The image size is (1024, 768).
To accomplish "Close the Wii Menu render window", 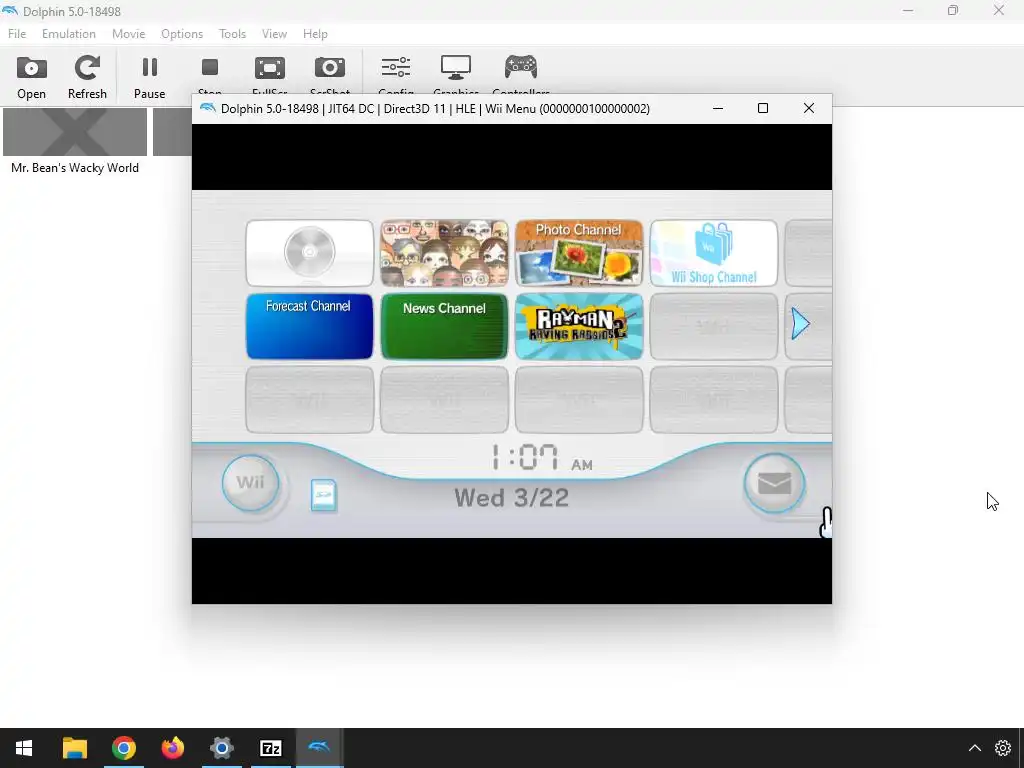I will tap(808, 108).
